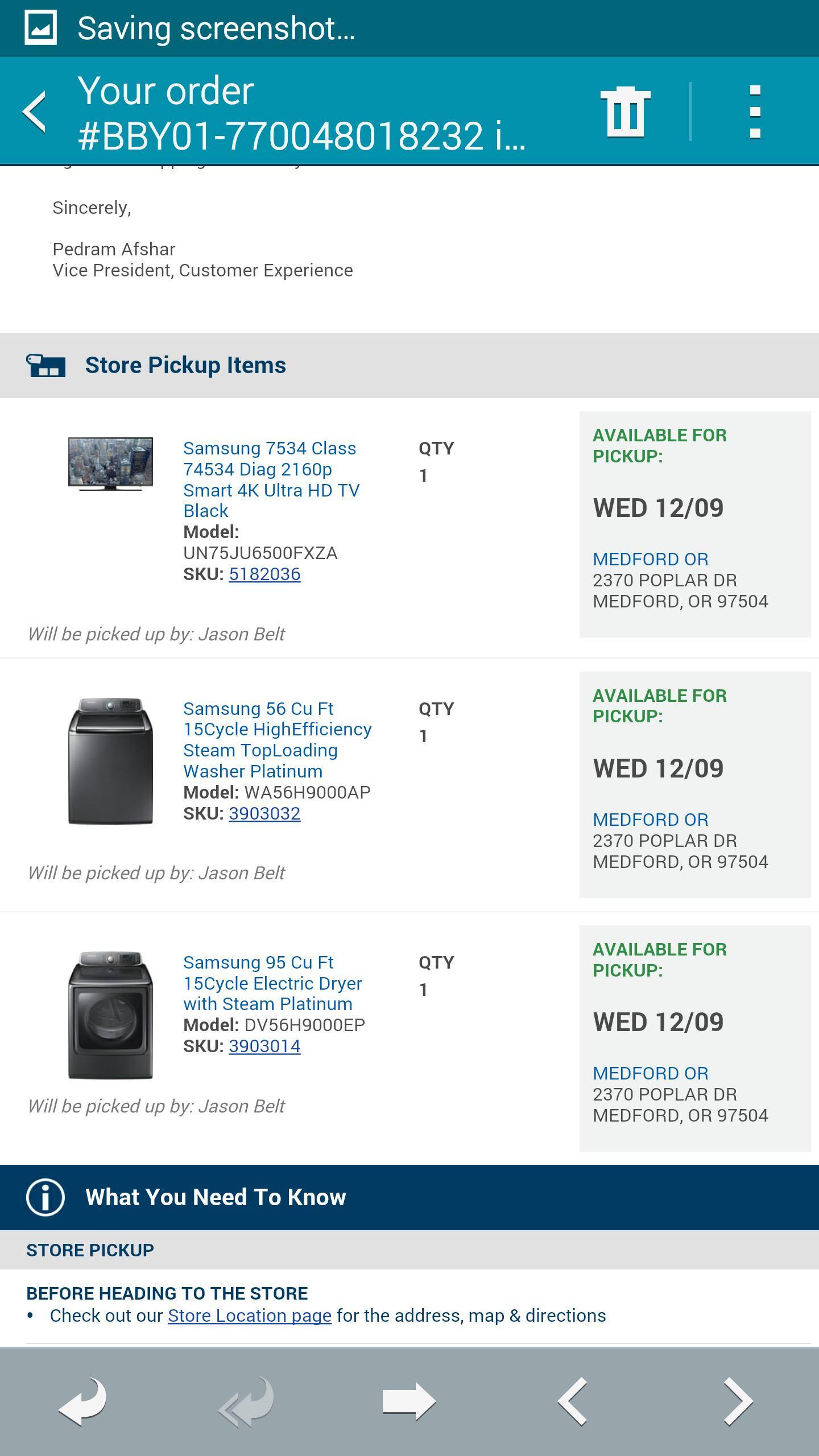Forward the email with right arrow icon
Image resolution: width=819 pixels, height=1456 pixels.
[x=409, y=1401]
